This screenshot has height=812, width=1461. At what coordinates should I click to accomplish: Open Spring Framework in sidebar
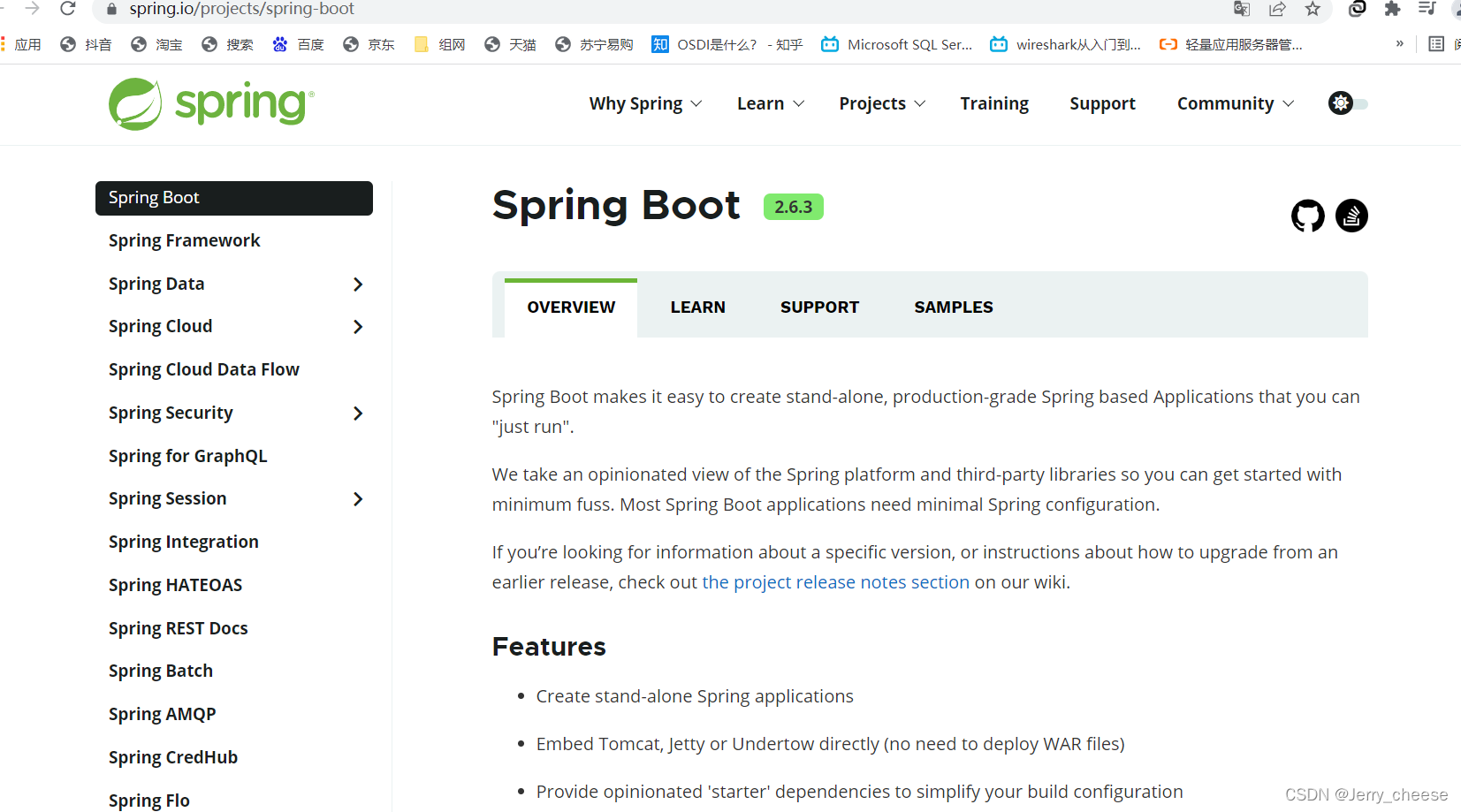point(184,240)
